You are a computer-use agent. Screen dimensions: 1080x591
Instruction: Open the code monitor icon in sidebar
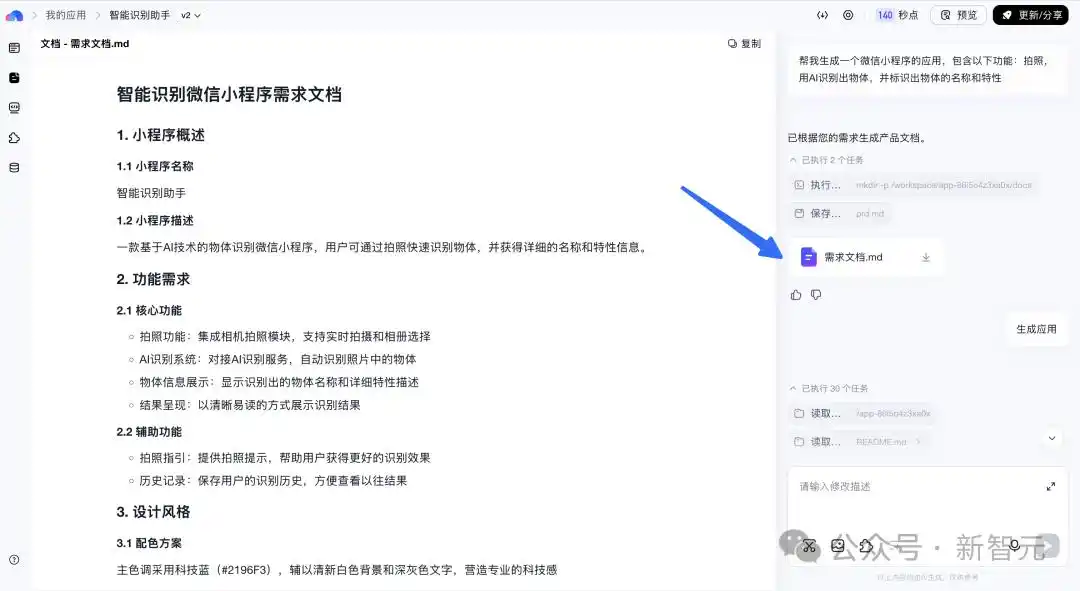14,108
